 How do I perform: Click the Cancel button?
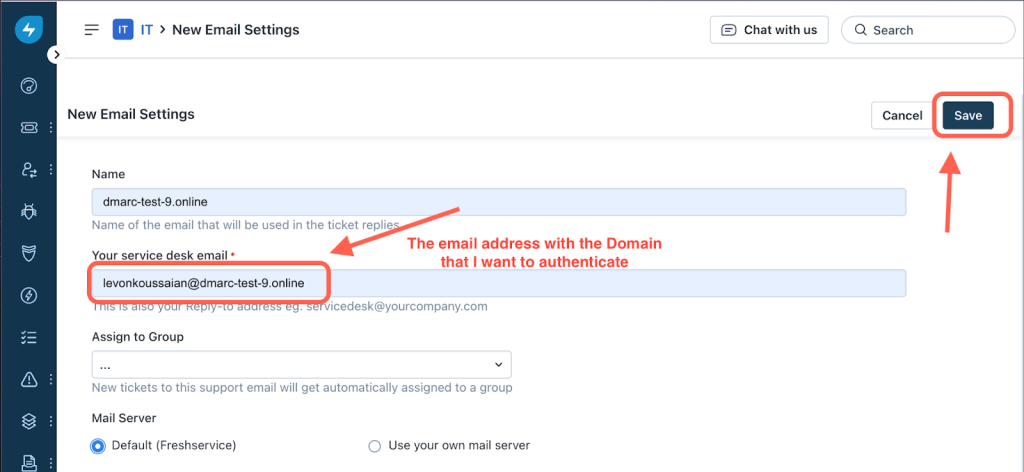pyautogui.click(x=902, y=115)
